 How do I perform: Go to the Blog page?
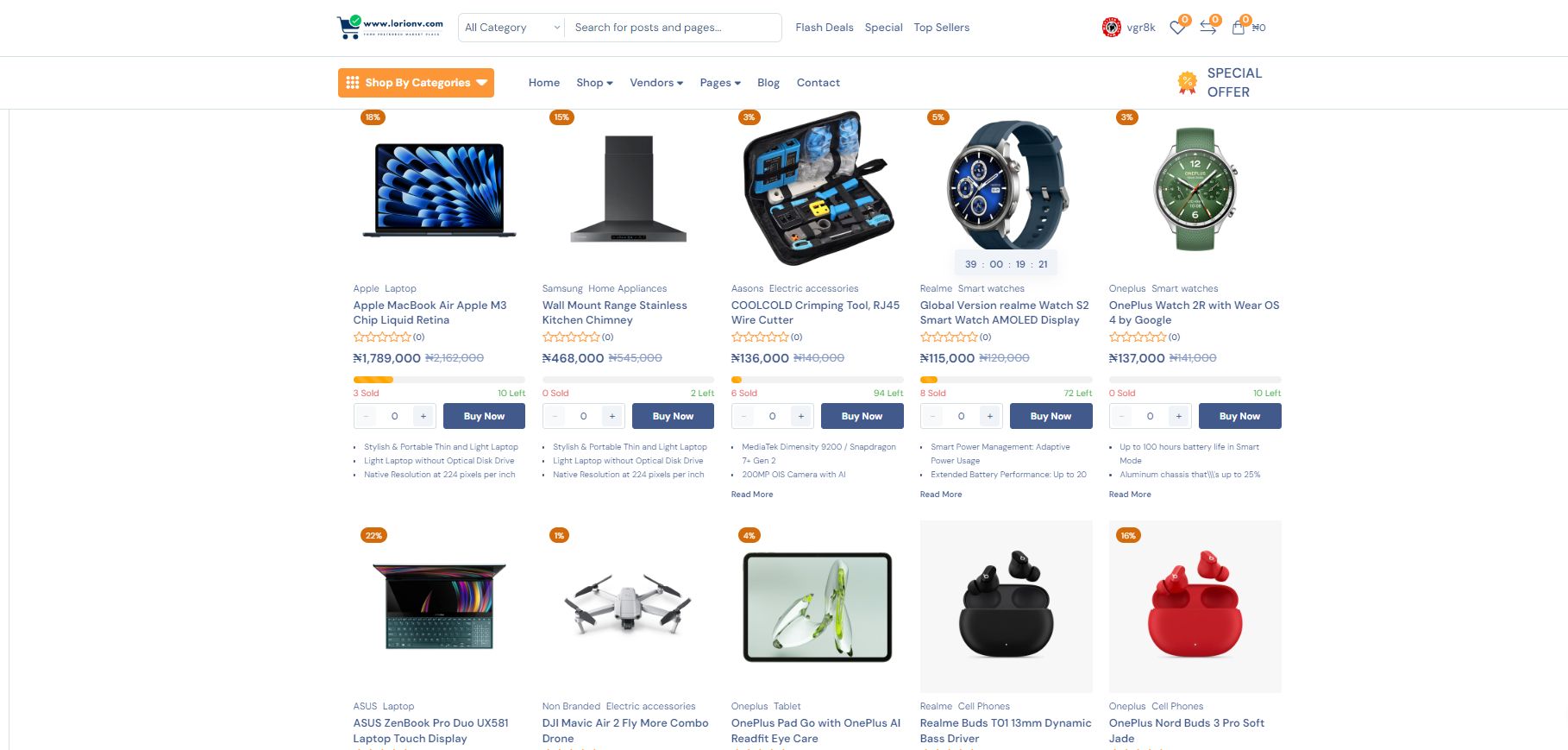(x=768, y=83)
